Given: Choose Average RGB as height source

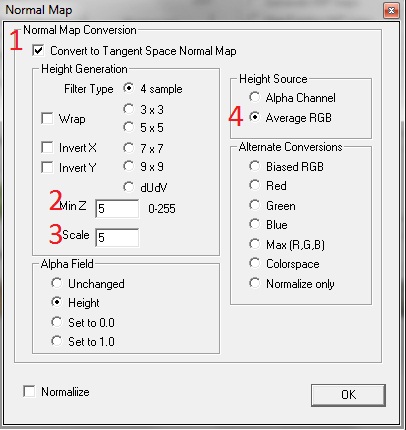Looking at the screenshot, I should tap(254, 117).
